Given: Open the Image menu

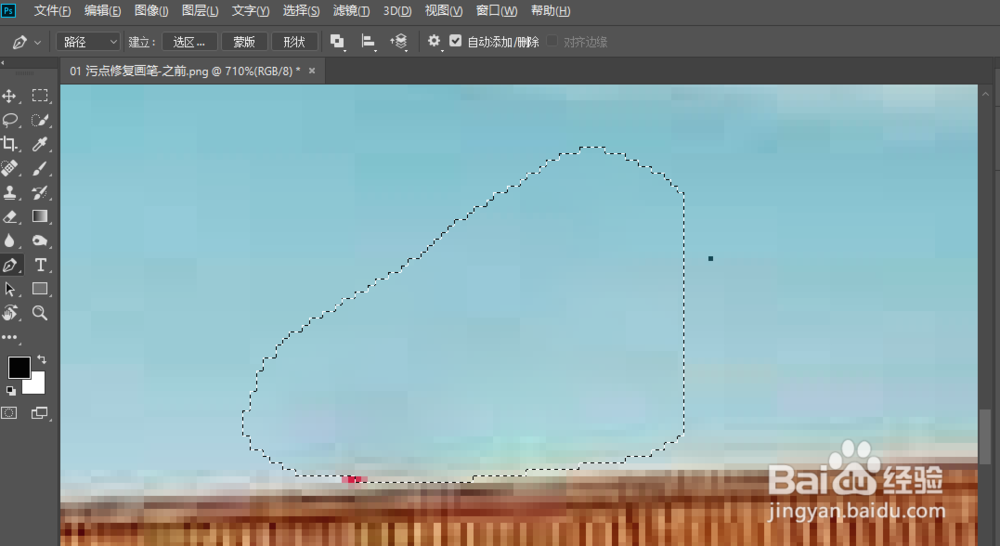Looking at the screenshot, I should pyautogui.click(x=151, y=11).
